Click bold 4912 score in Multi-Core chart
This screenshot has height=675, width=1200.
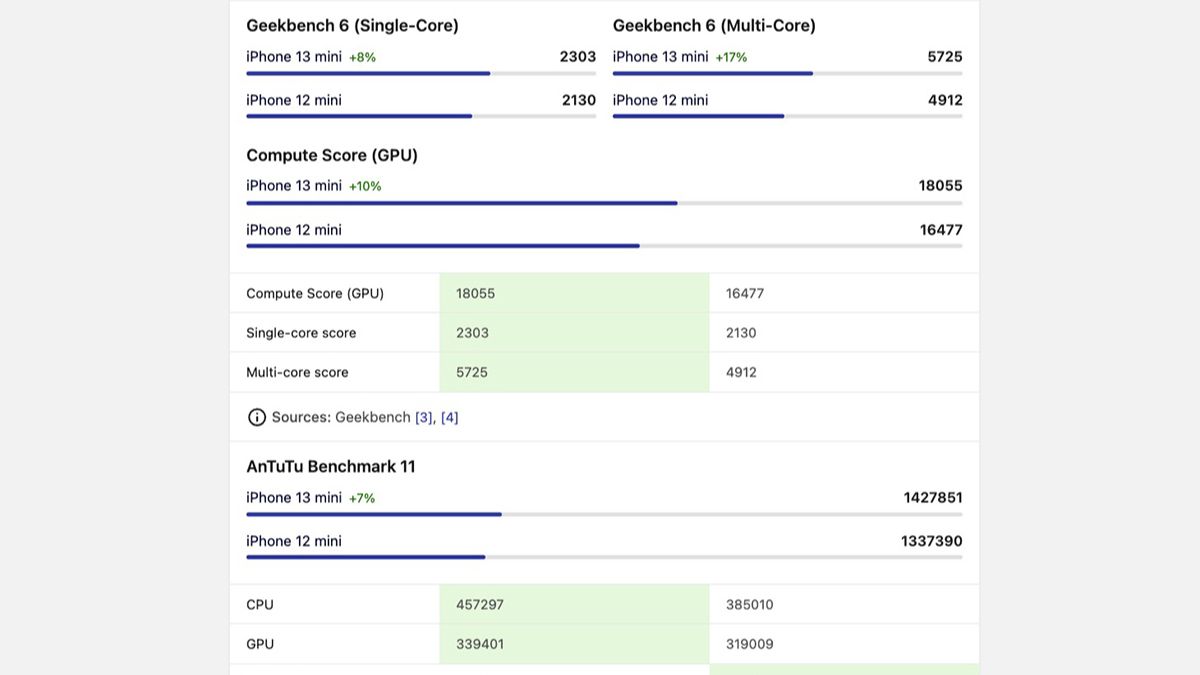[945, 100]
